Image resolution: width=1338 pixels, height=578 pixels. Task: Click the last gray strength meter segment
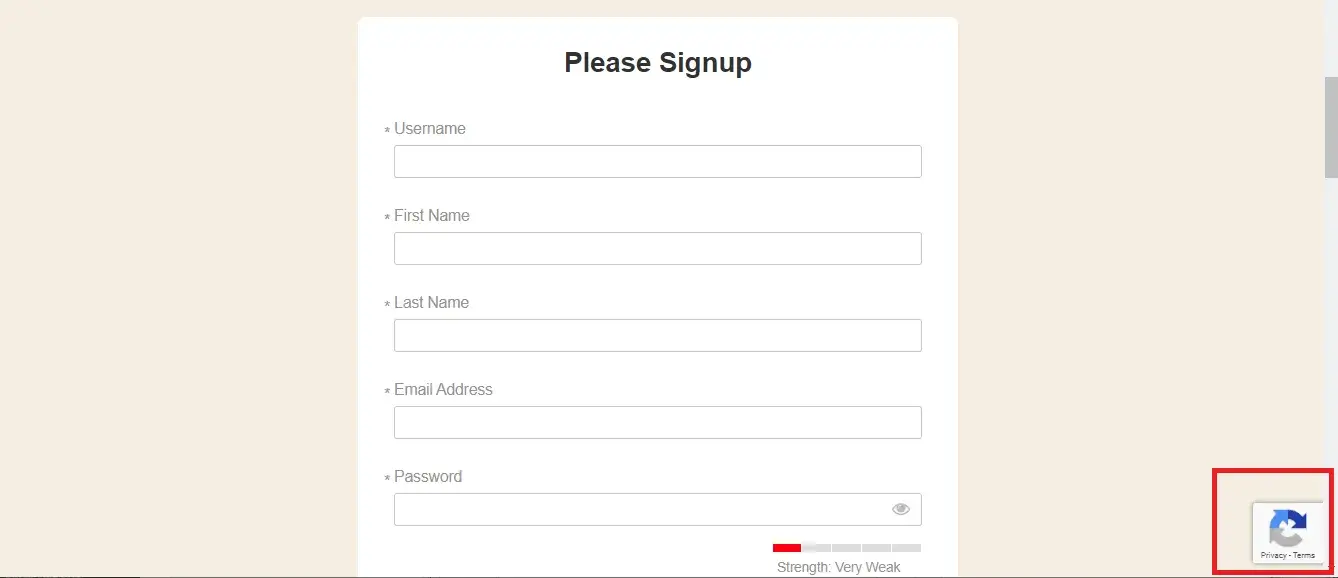click(907, 548)
